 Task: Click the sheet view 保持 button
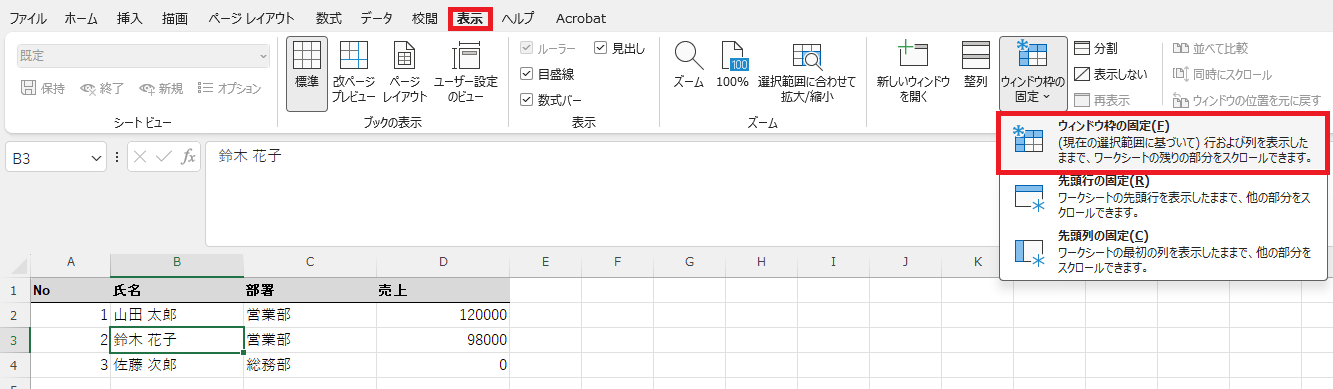43,88
